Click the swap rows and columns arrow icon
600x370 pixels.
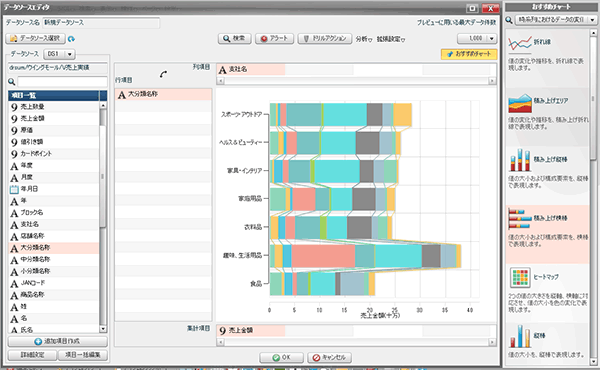point(163,74)
